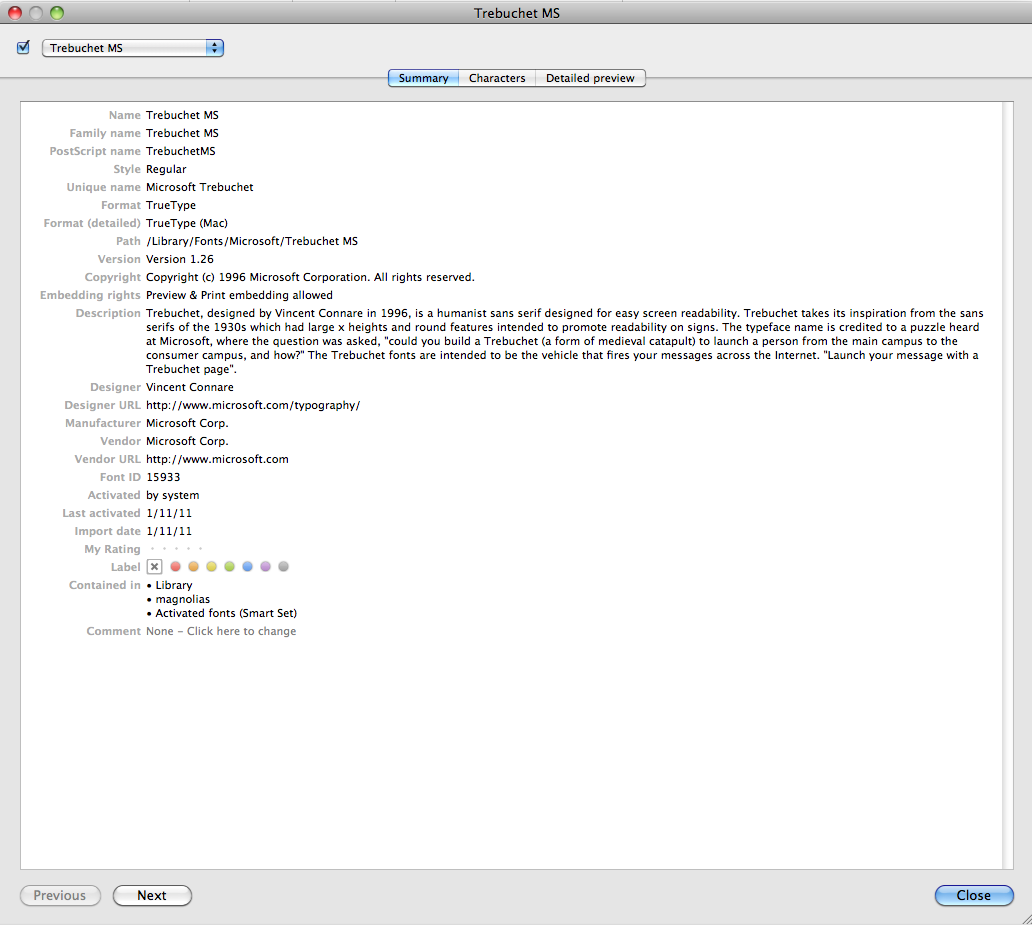Click the PostScript name TrebuchetMS
The width and height of the screenshot is (1032, 925).
(x=181, y=151)
